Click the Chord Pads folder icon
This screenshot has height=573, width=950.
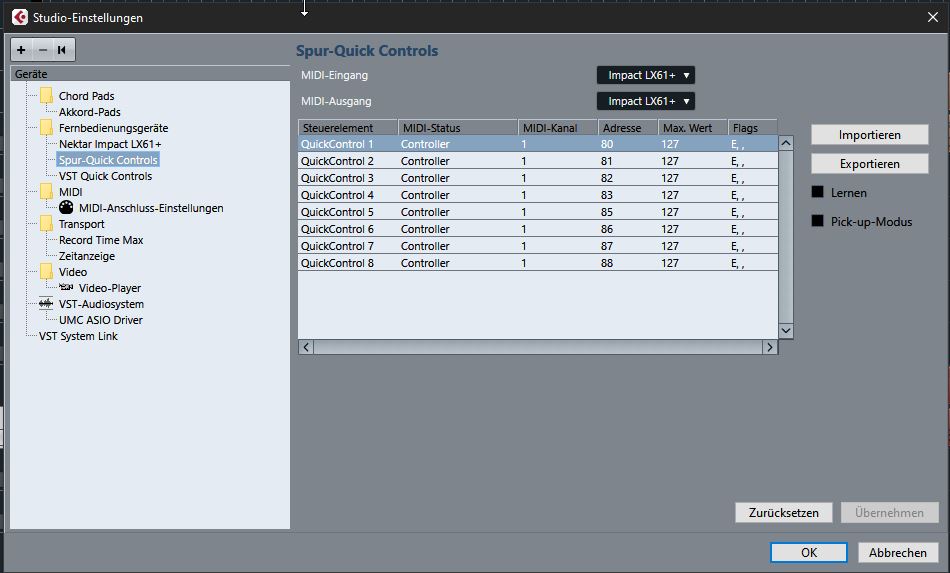pyautogui.click(x=46, y=96)
